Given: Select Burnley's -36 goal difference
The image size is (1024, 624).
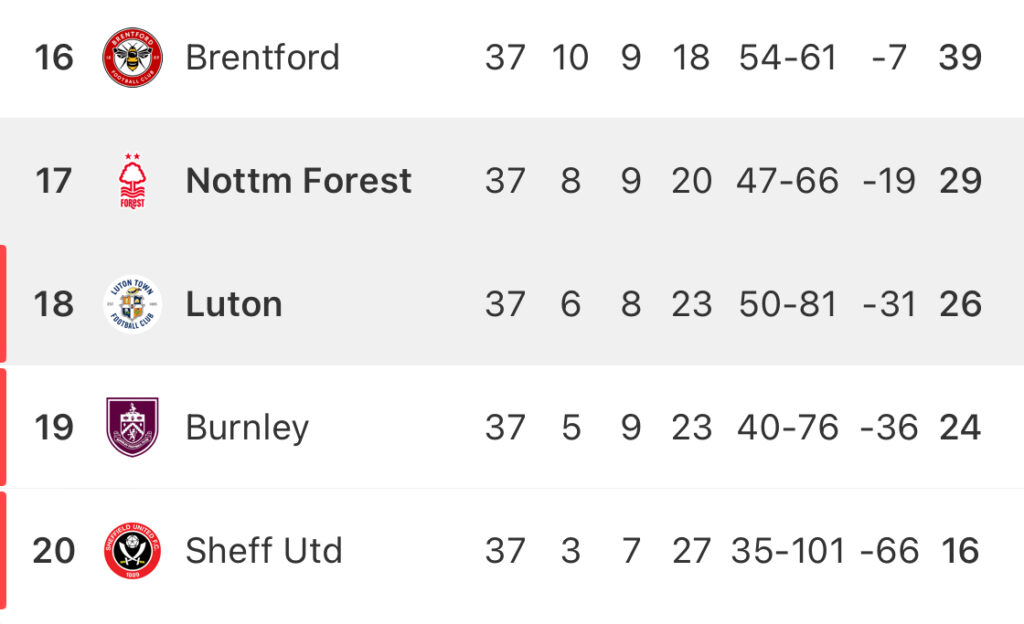Looking at the screenshot, I should click(x=889, y=428).
